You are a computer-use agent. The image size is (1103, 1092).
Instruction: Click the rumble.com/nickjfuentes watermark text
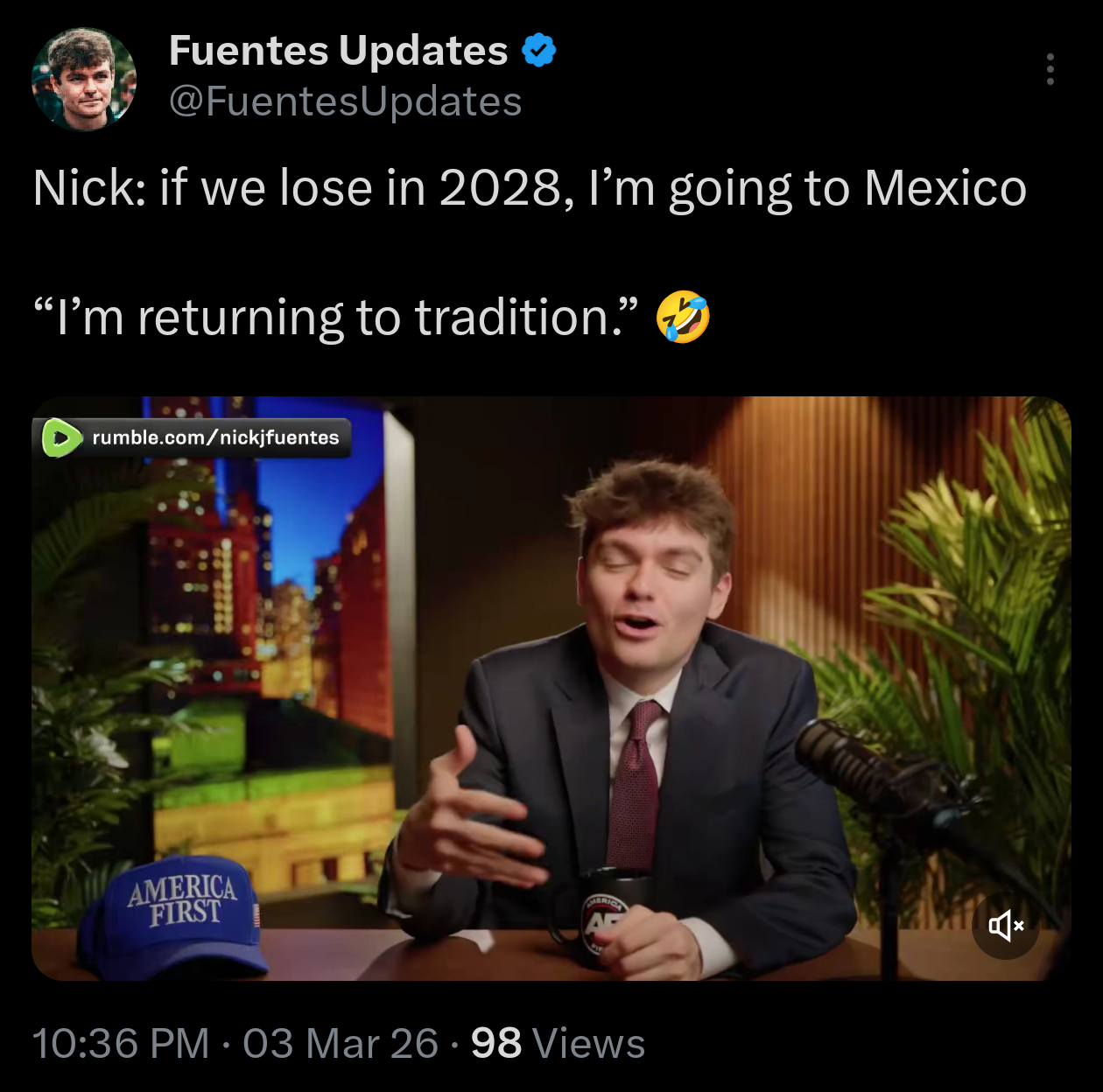point(215,437)
